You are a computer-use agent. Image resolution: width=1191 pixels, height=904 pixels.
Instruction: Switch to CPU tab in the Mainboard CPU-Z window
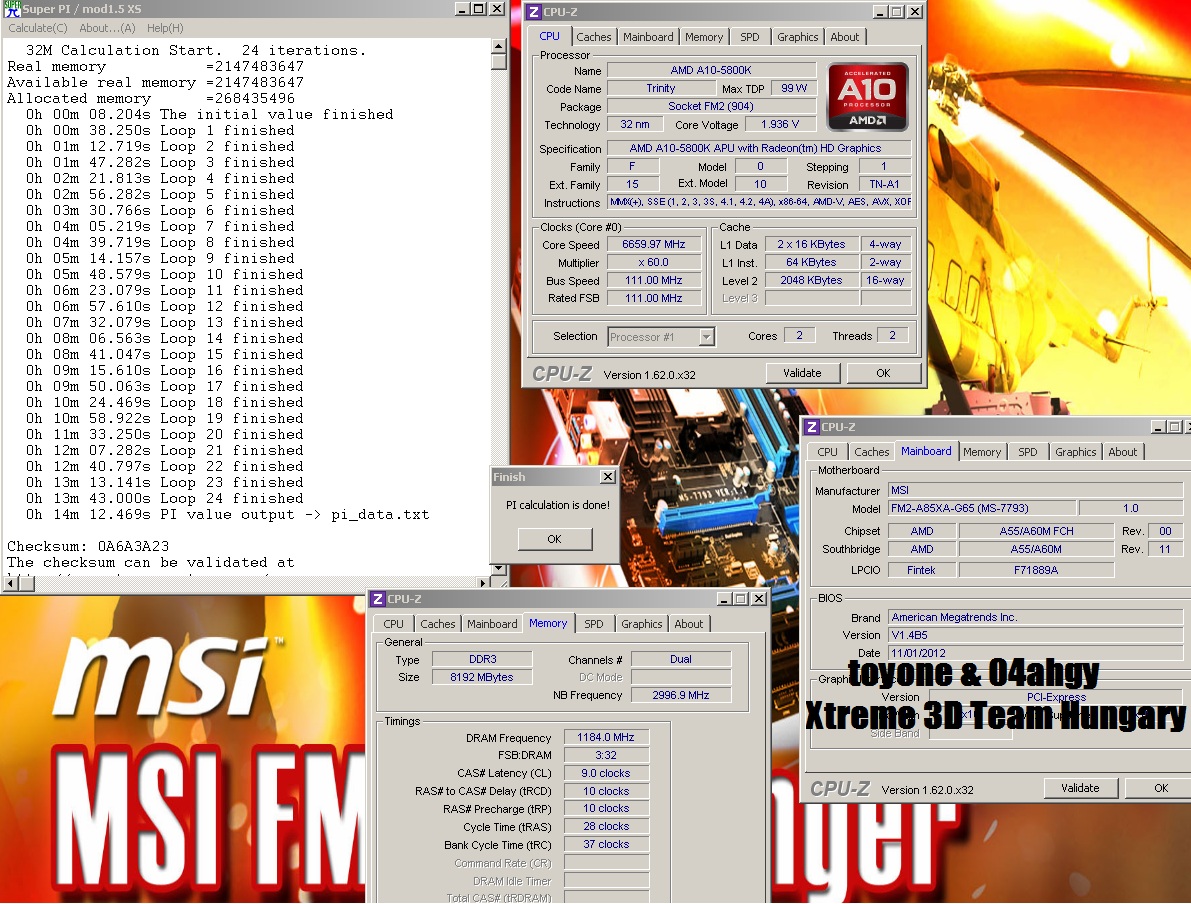pos(827,451)
